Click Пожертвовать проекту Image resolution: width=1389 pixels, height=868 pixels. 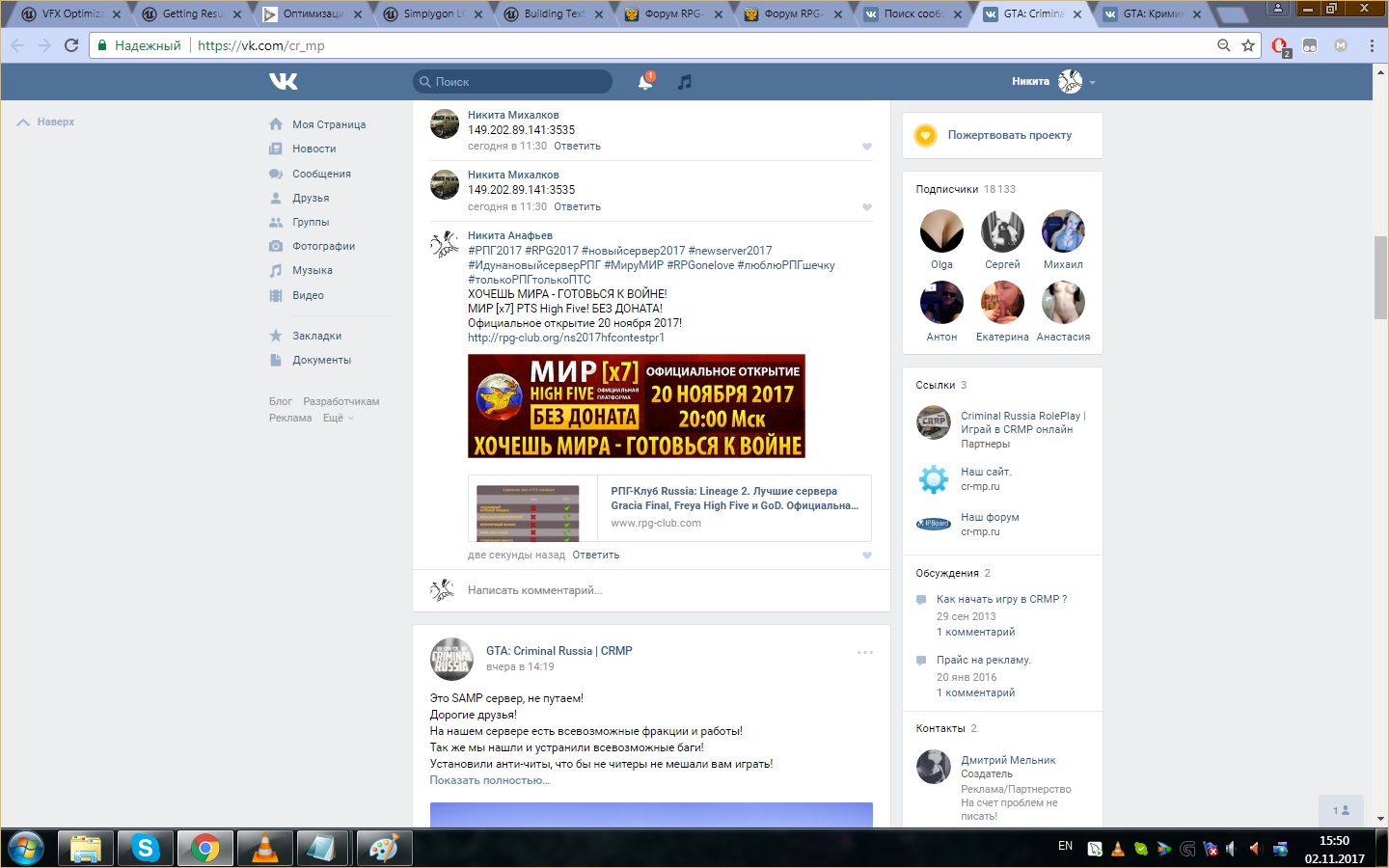click(x=1009, y=135)
